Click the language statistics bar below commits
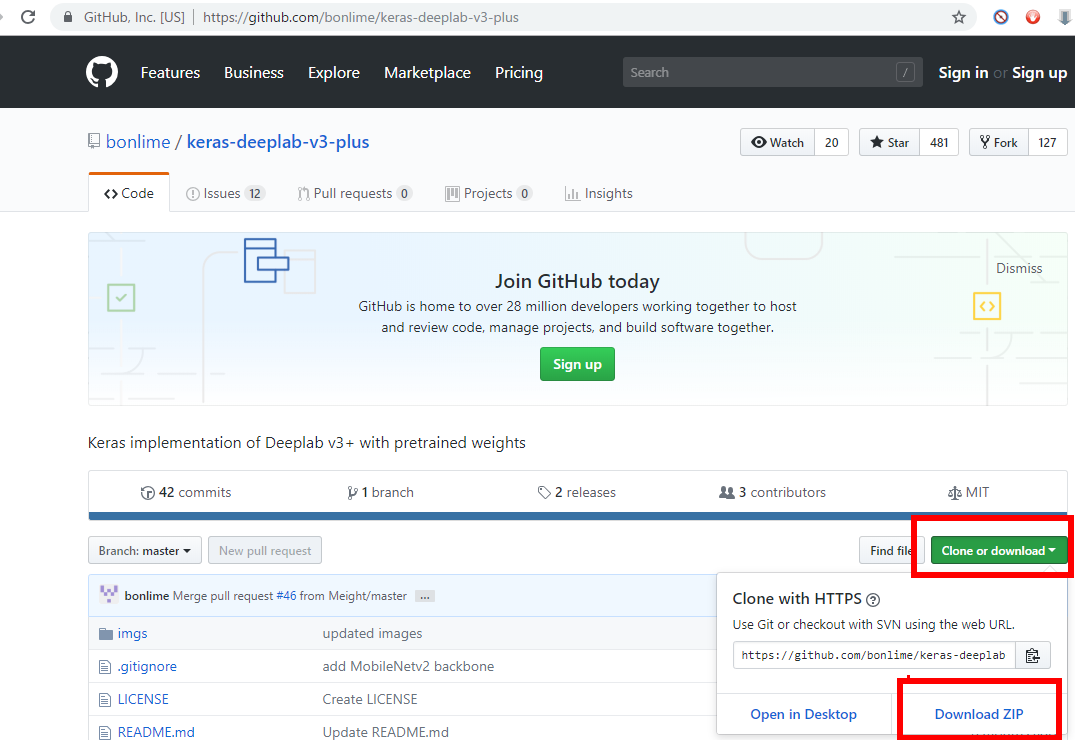This screenshot has height=740, width=1075. point(577,516)
